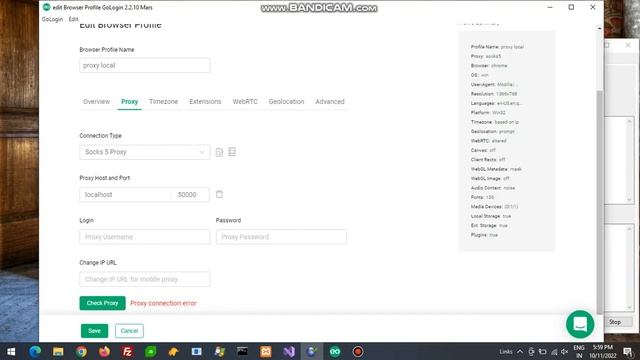Click the network tray icon
Image resolution: width=640 pixels, height=360 pixels.
(x=554, y=351)
